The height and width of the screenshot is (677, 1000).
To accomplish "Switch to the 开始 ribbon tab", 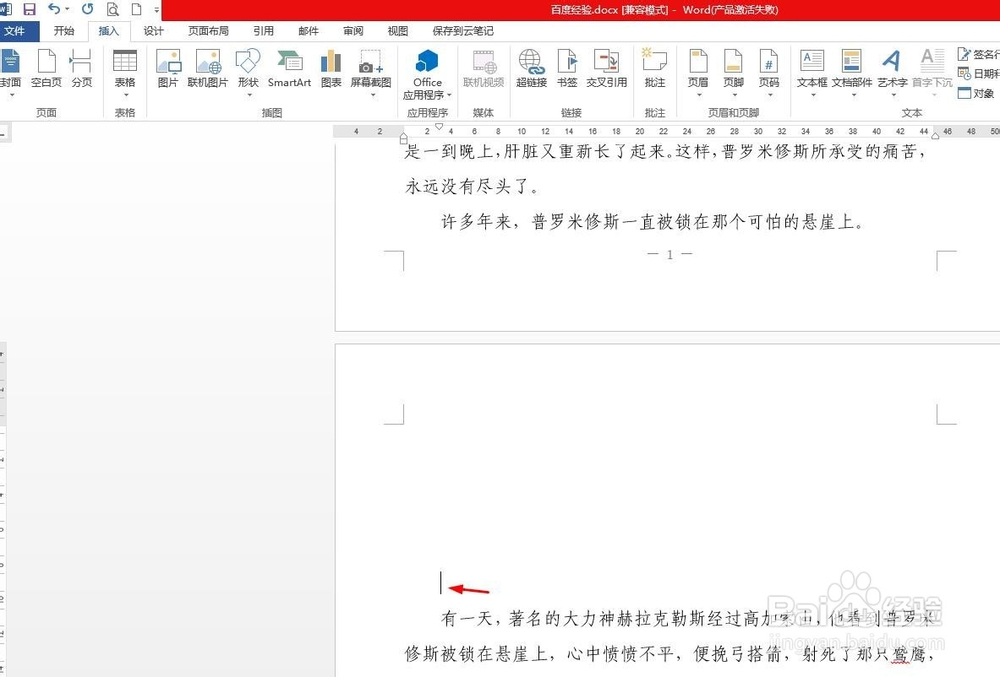I will [x=63, y=30].
